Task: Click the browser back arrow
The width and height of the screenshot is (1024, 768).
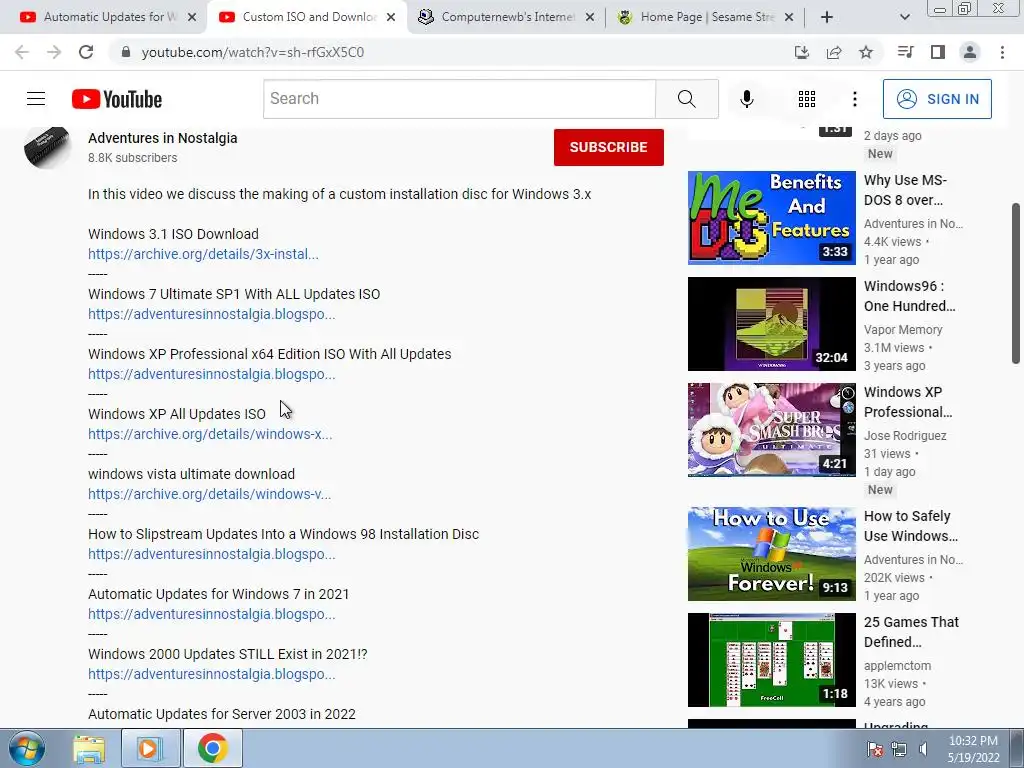Action: [22, 52]
